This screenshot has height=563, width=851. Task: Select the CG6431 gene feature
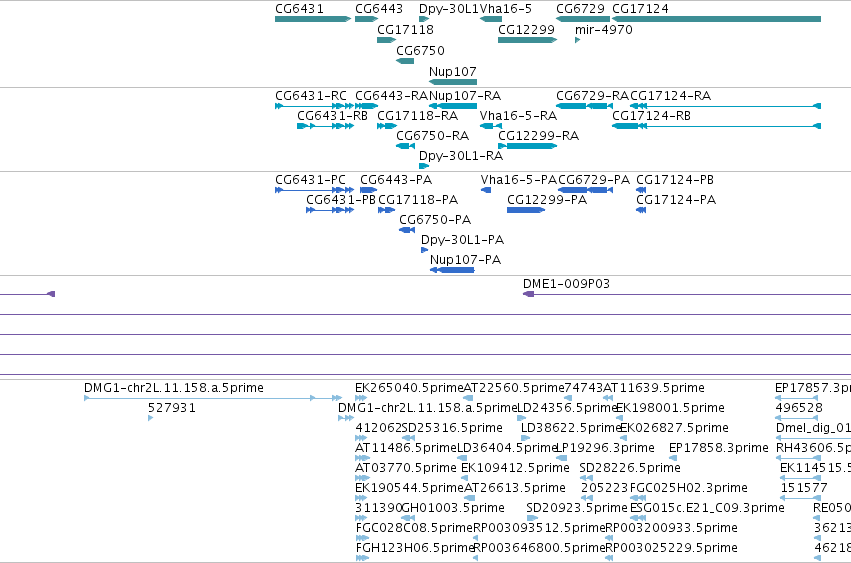point(313,19)
